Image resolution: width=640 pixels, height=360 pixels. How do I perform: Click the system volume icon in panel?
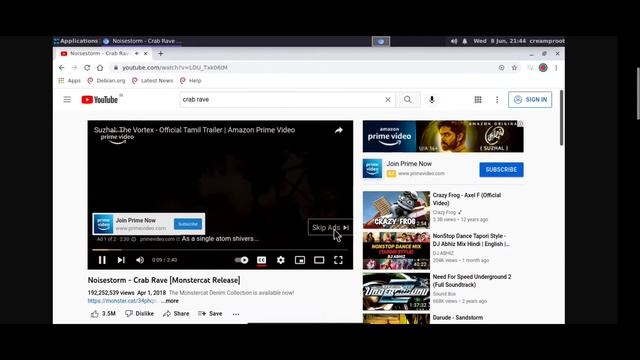coord(453,41)
